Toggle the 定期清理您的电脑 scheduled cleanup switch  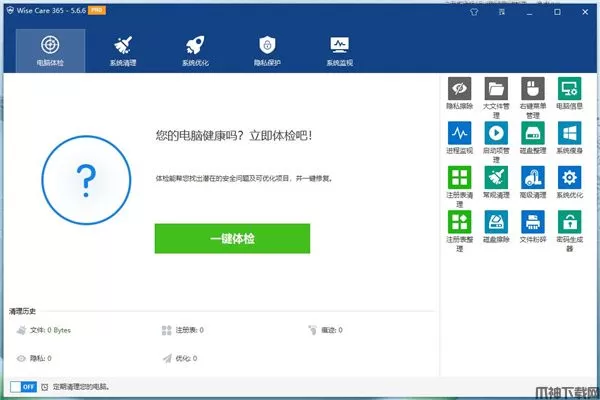[22, 386]
